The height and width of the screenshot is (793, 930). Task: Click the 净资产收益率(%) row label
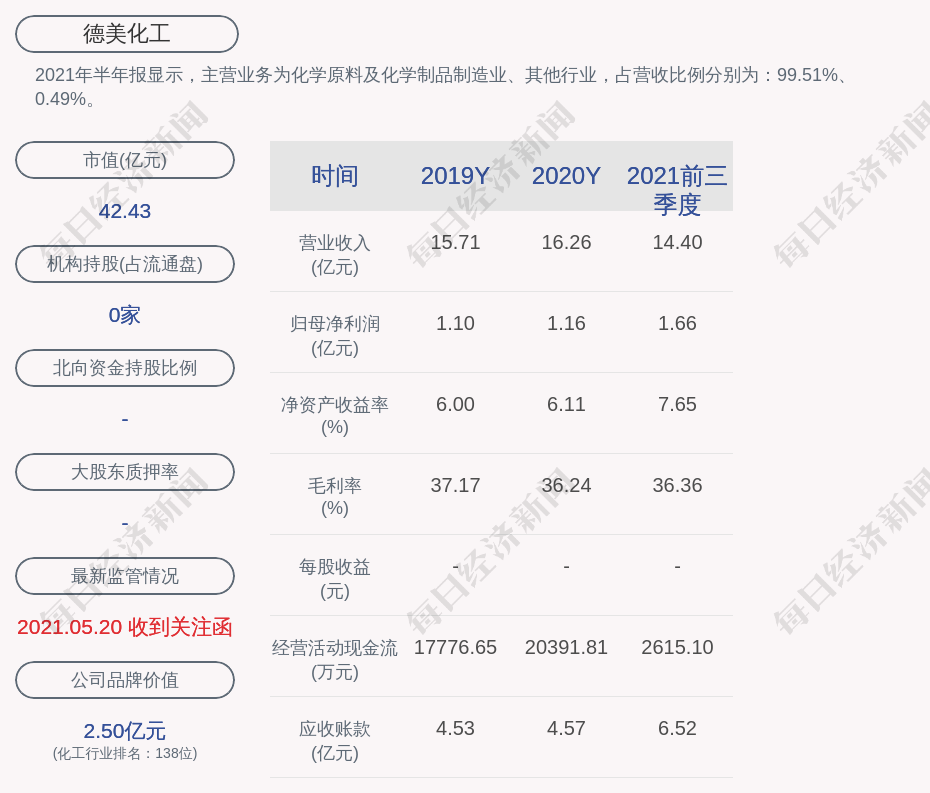335,416
